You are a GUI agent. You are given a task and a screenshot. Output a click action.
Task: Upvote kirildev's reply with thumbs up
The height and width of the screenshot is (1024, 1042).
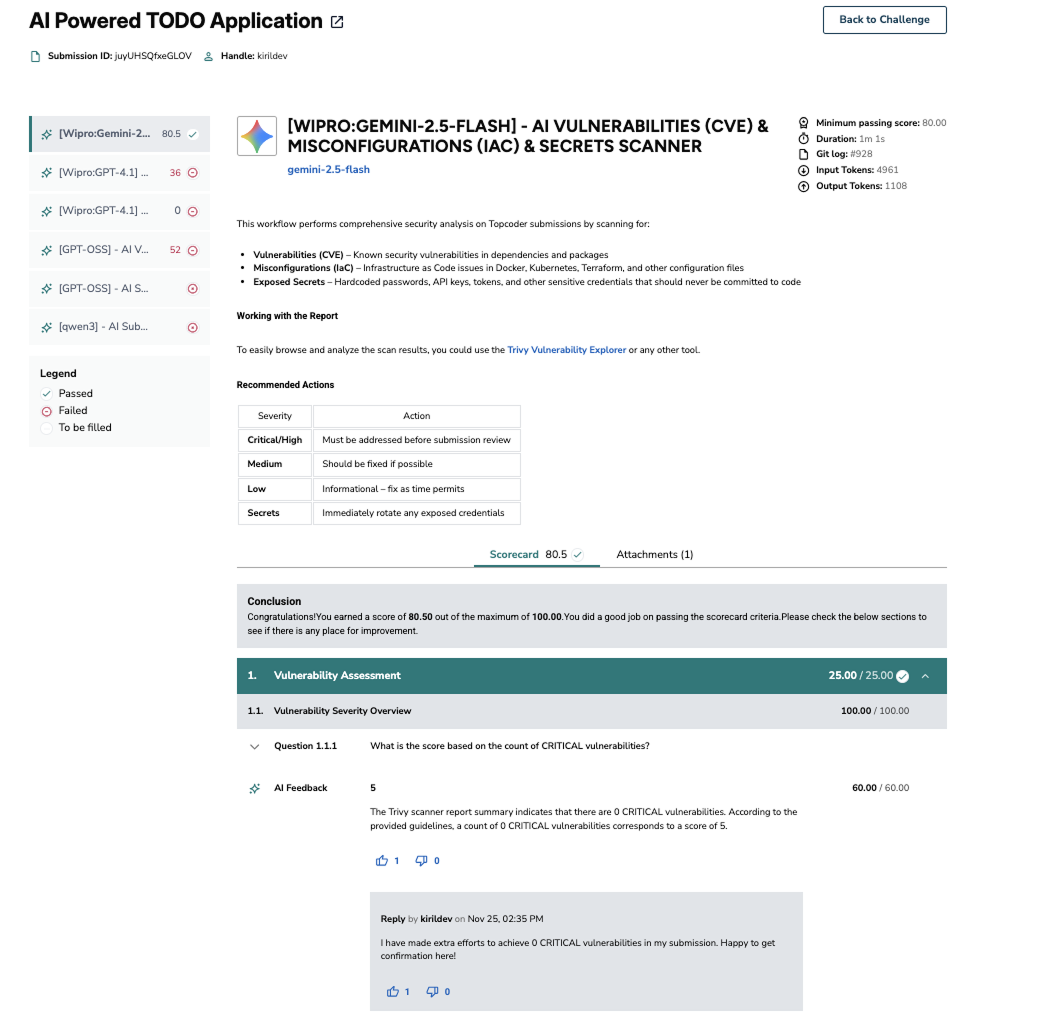pyautogui.click(x=393, y=991)
